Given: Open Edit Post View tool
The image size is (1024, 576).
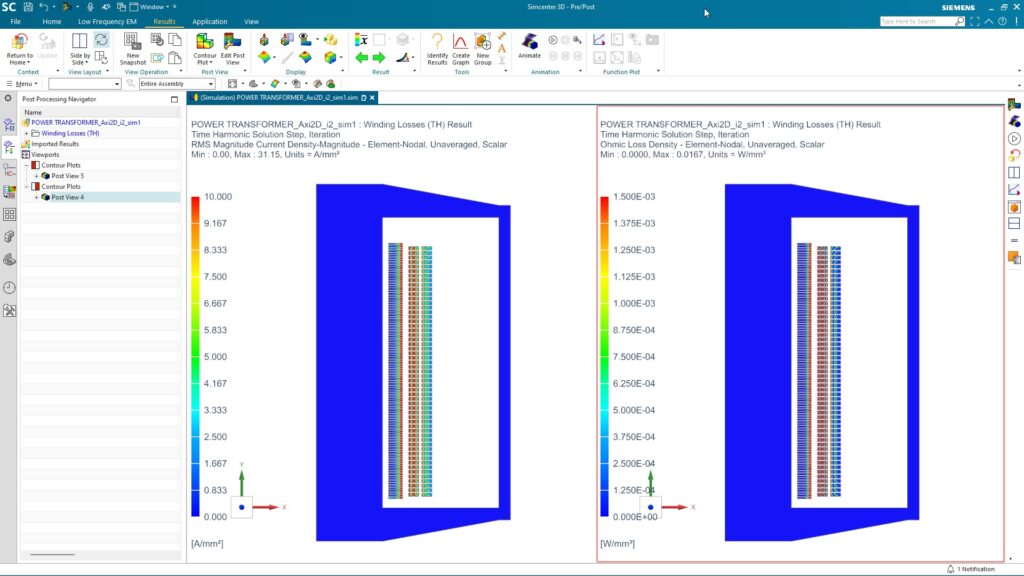Looking at the screenshot, I should tap(232, 46).
